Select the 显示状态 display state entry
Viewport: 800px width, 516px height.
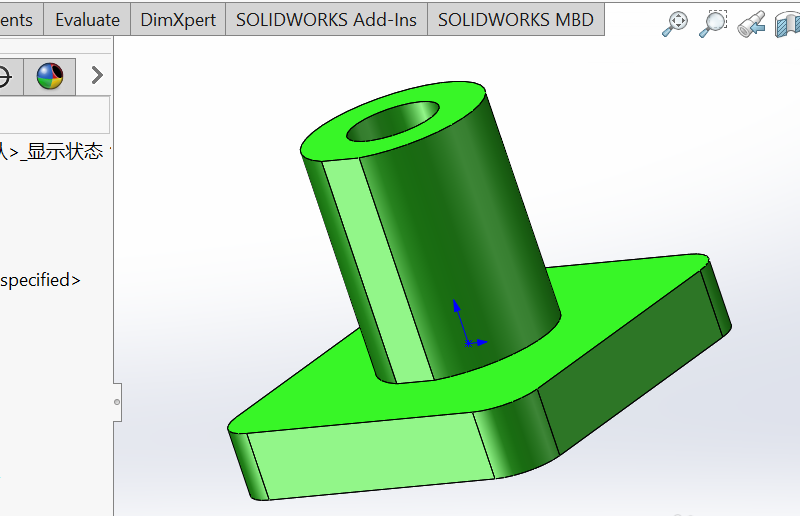coord(64,152)
